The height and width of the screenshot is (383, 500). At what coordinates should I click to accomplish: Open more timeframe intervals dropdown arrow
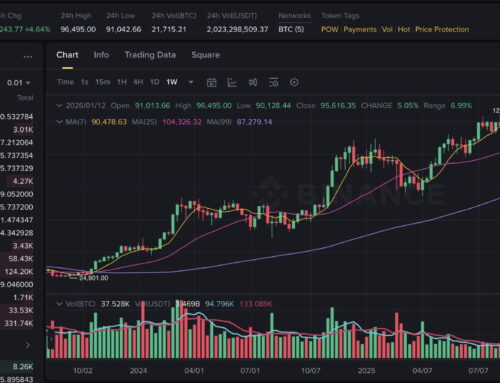(191, 82)
